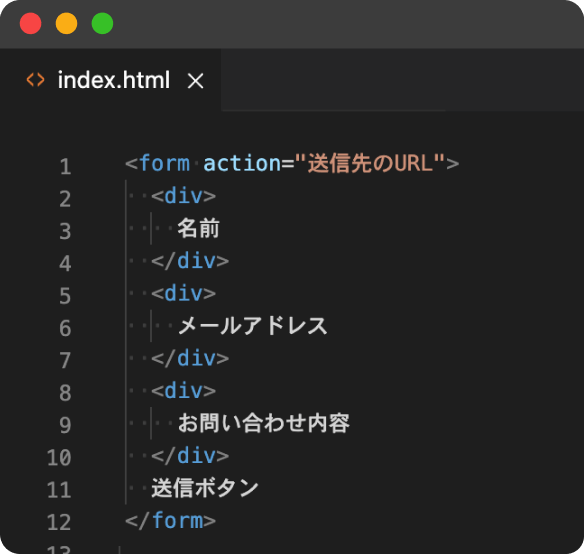Viewport: 584px width, 554px height.
Task: Click the opening div tag on line 5
Action: [184, 293]
